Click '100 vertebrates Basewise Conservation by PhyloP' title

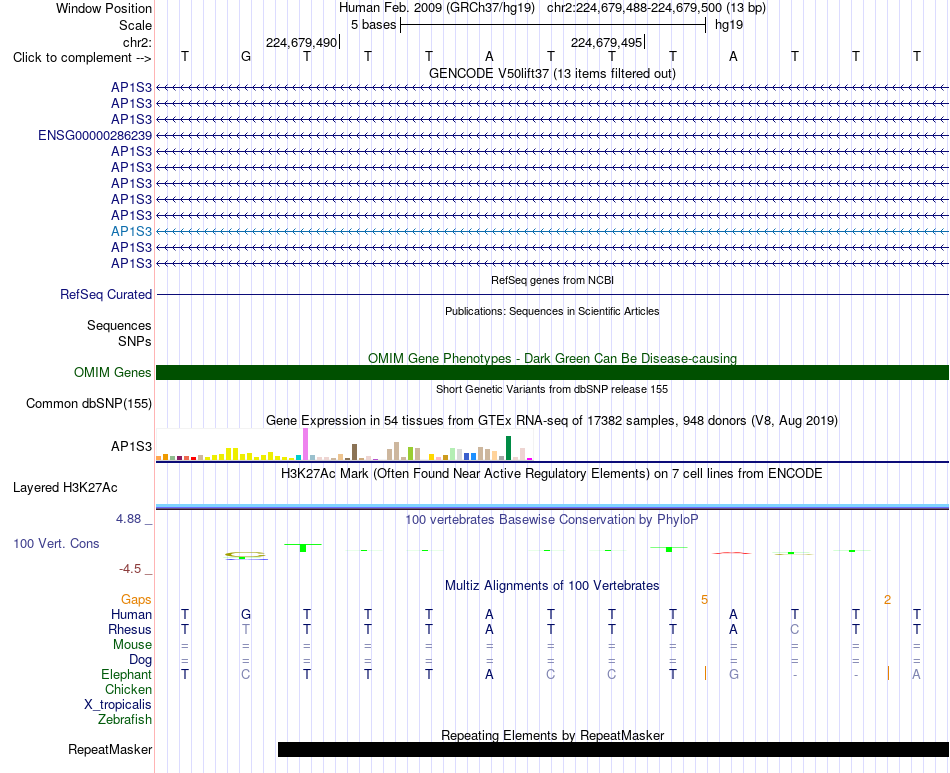point(552,520)
